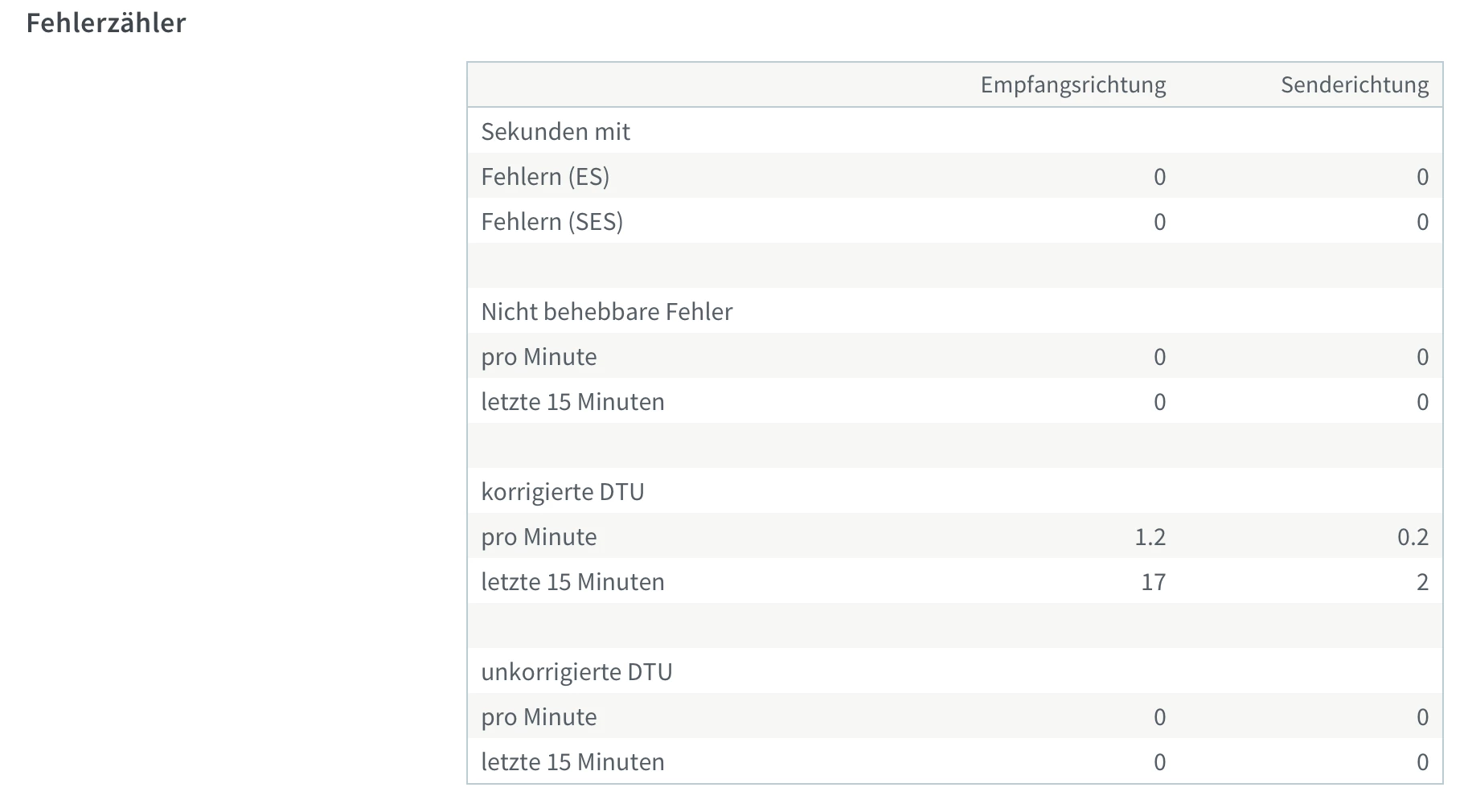Click the "korrigierte DTU" group label

(x=563, y=491)
